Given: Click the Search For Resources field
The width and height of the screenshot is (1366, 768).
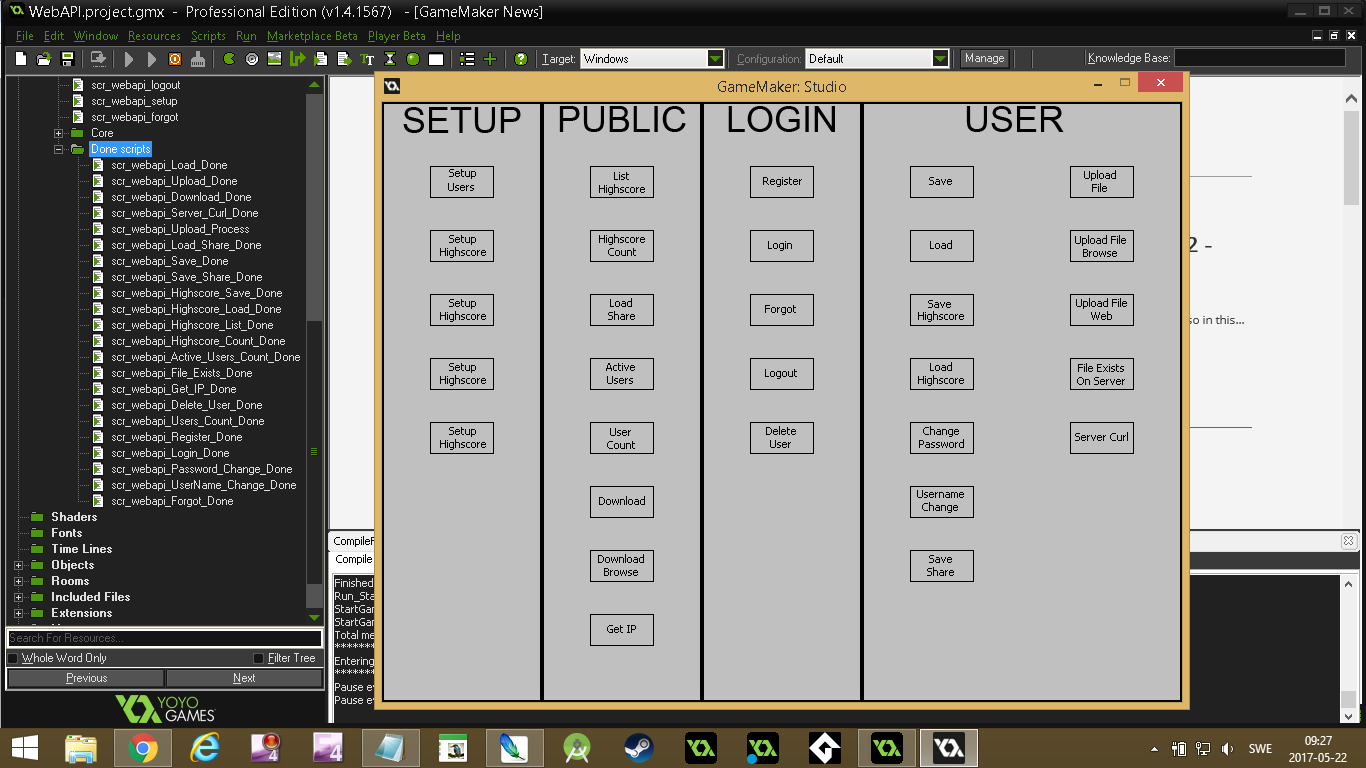Looking at the screenshot, I should tap(165, 638).
